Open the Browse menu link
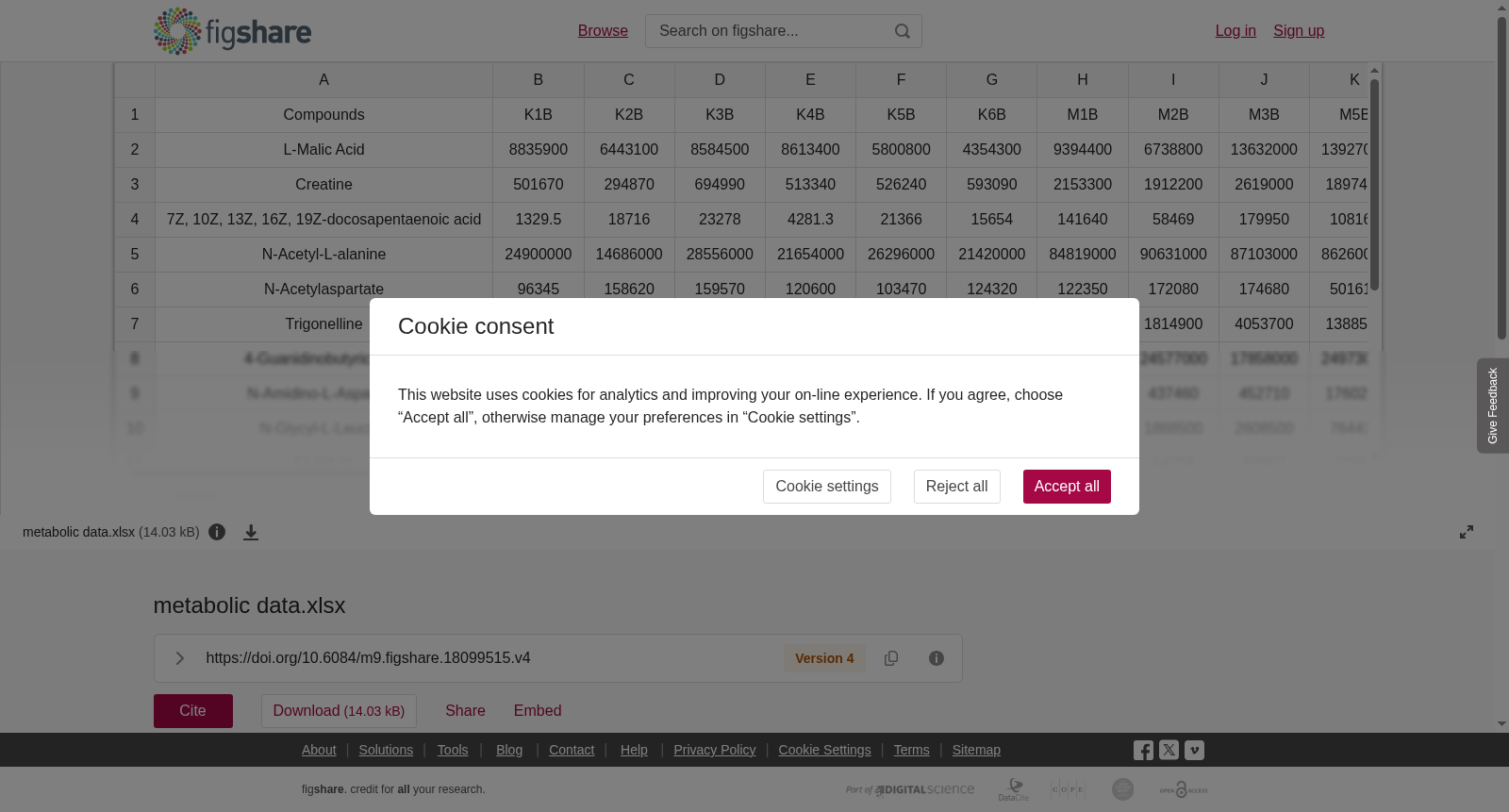The image size is (1509, 812). coord(603,31)
